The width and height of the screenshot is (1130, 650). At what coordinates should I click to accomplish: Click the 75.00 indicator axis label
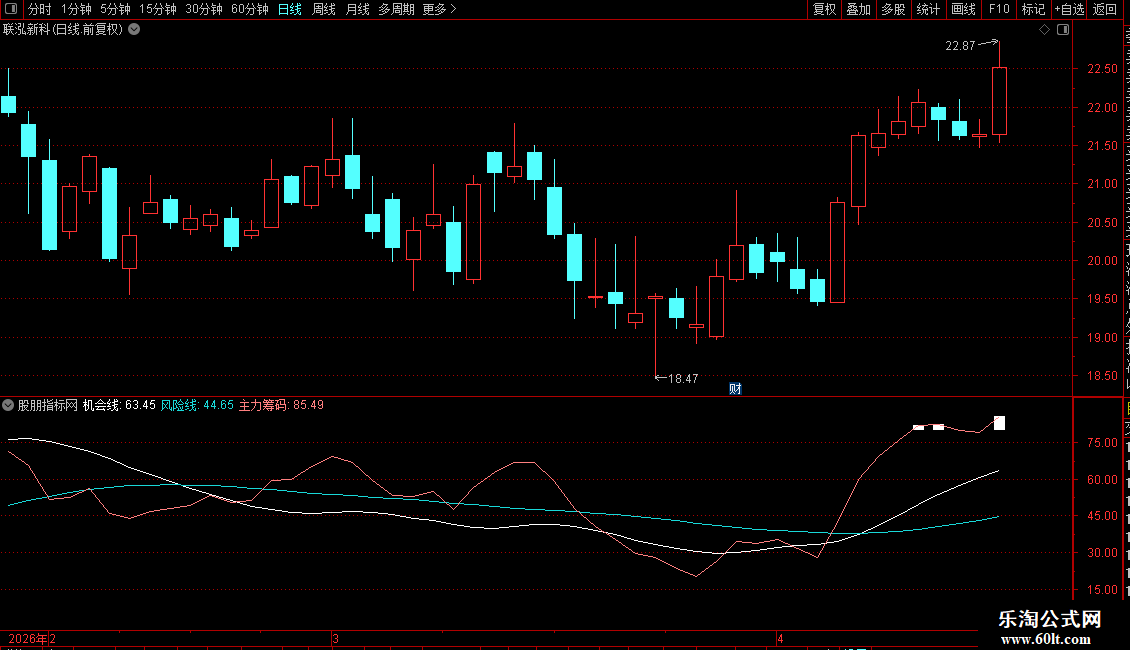(x=1102, y=442)
